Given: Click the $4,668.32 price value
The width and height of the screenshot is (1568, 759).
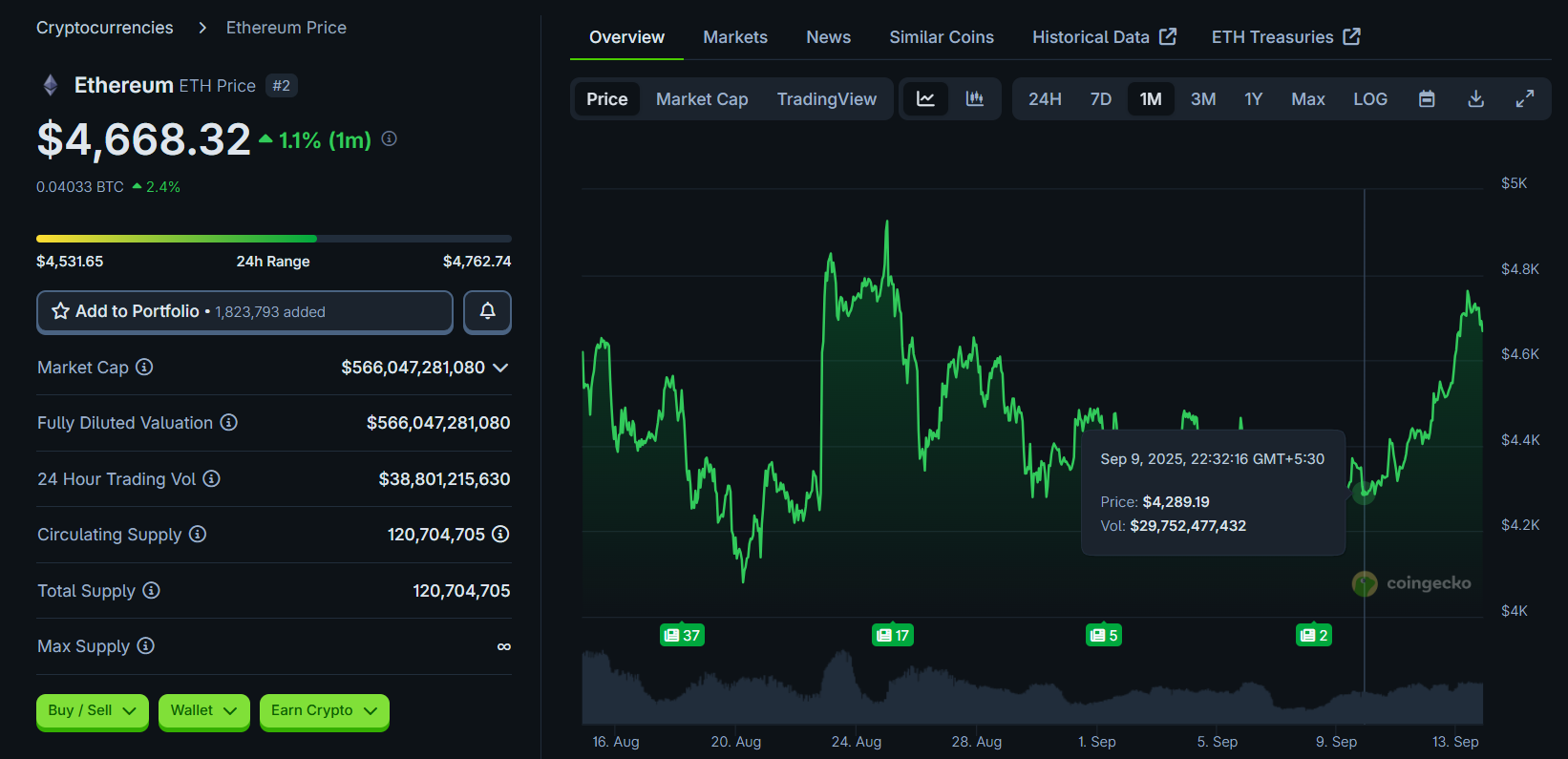Looking at the screenshot, I should click(143, 139).
